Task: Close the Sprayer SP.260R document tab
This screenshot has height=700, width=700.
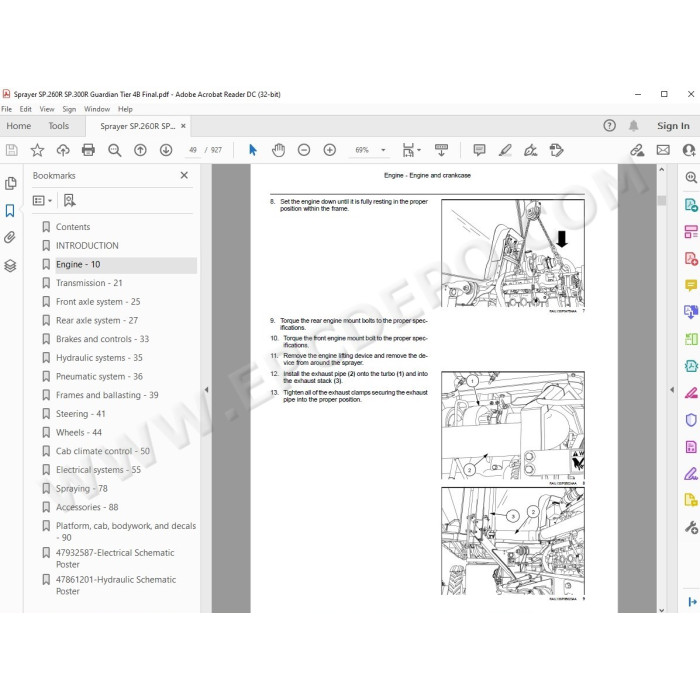Action: pos(183,126)
